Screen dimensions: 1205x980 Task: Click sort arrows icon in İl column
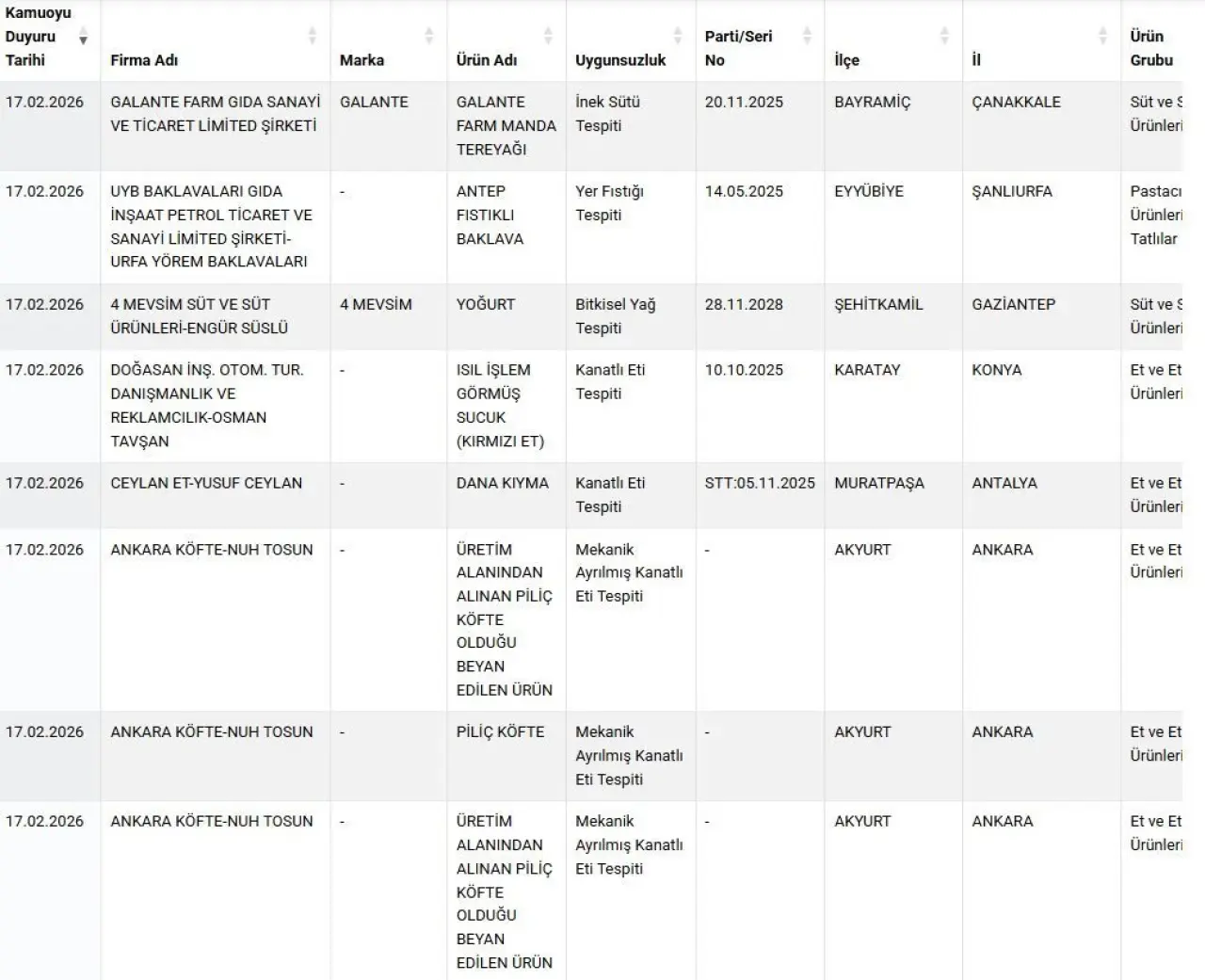pos(1102,37)
